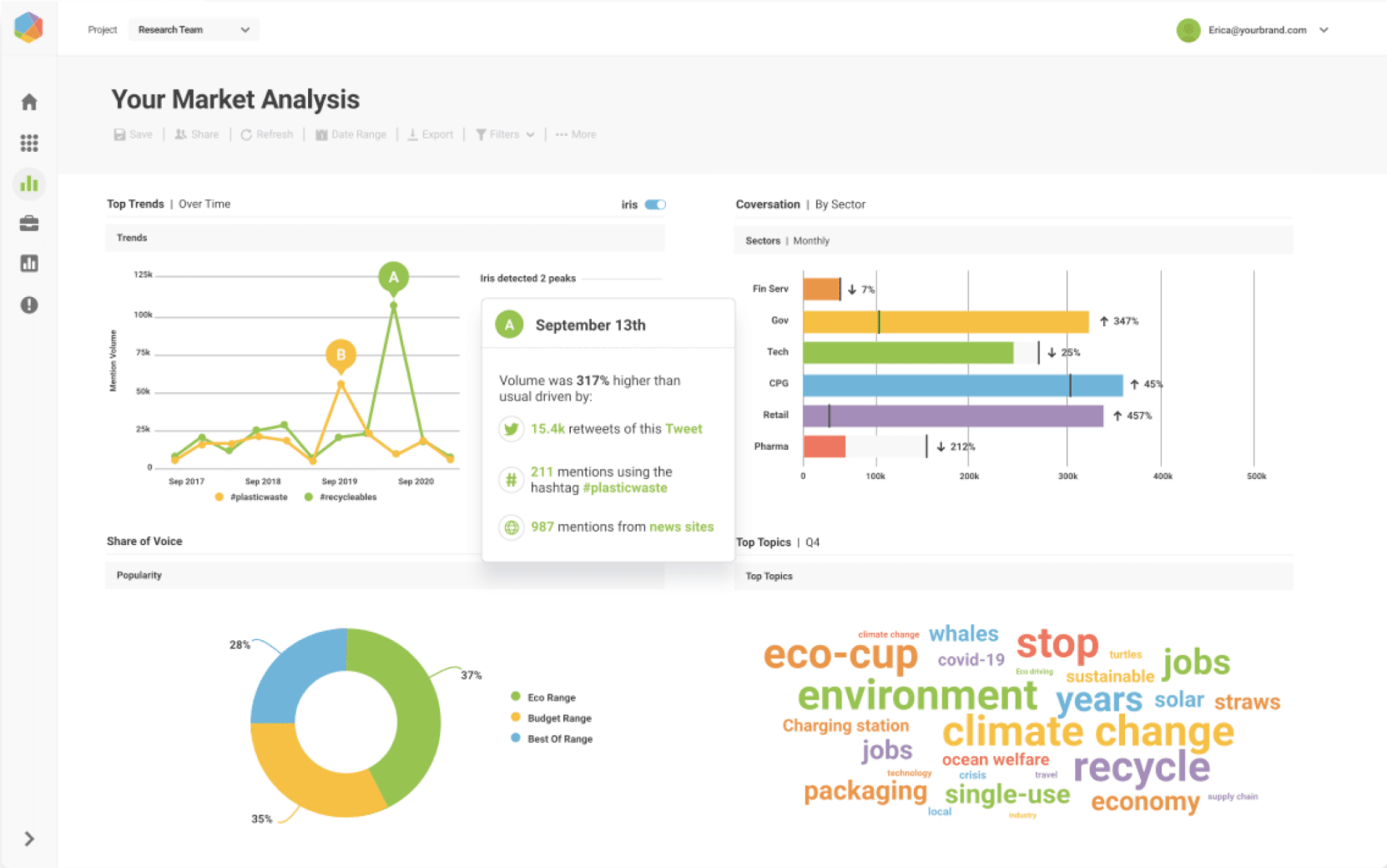The image size is (1387, 868).
Task: Click the Export button
Action: [430, 134]
